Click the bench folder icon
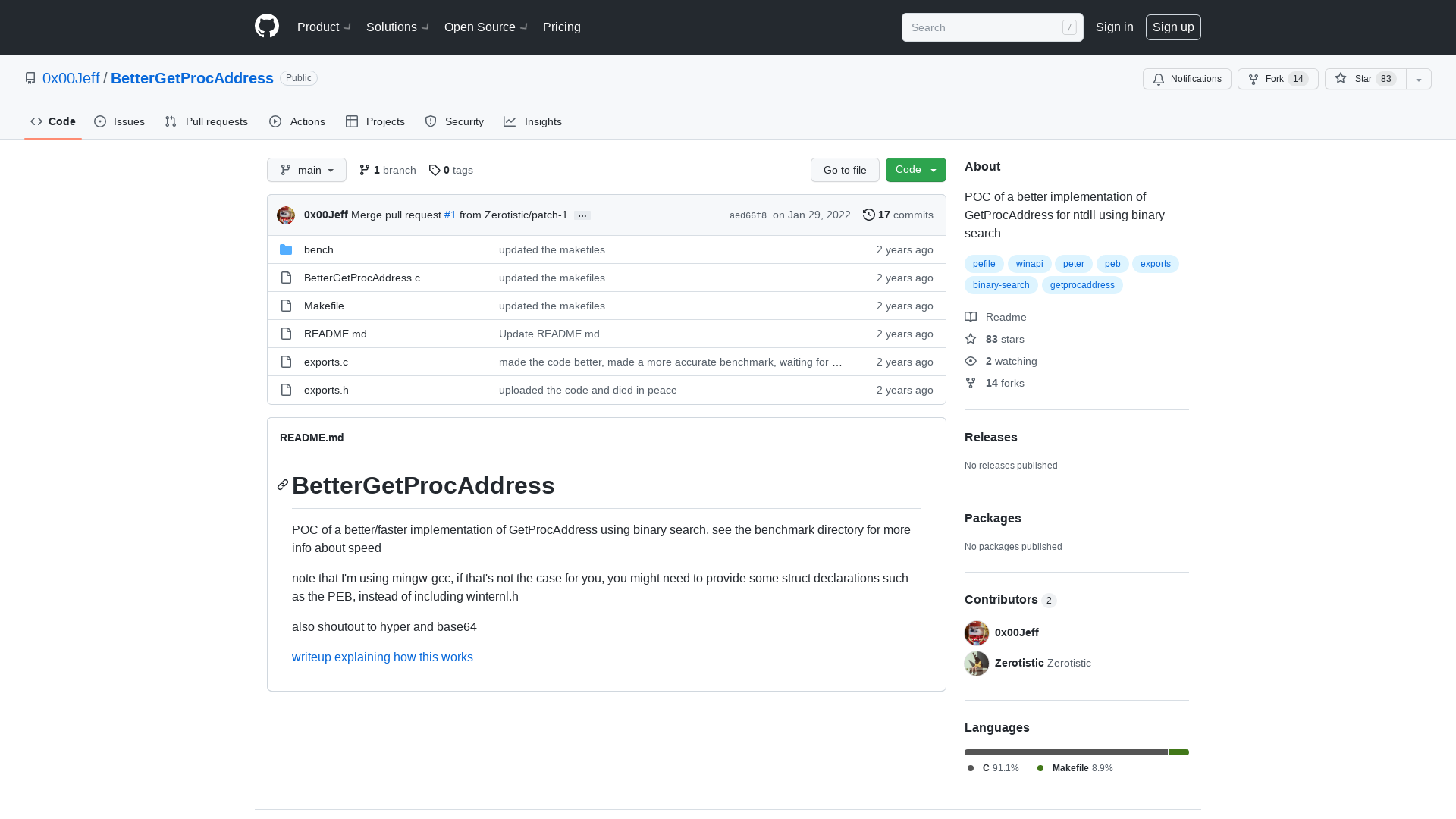1456x819 pixels. coord(286,249)
